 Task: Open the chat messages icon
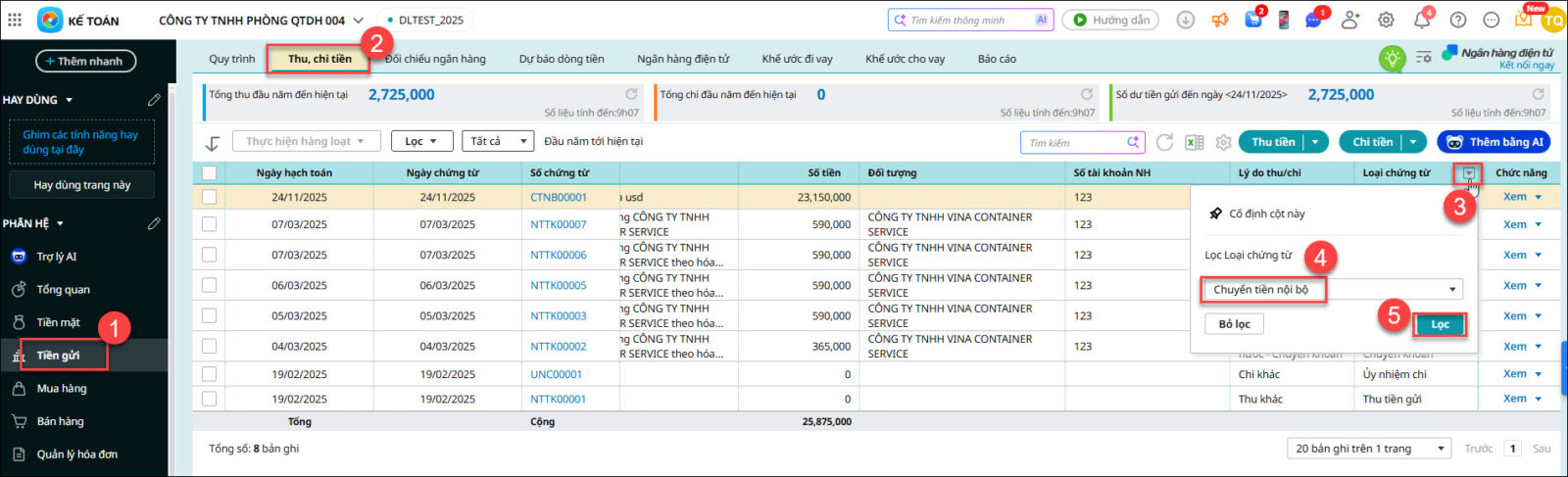point(1313,20)
